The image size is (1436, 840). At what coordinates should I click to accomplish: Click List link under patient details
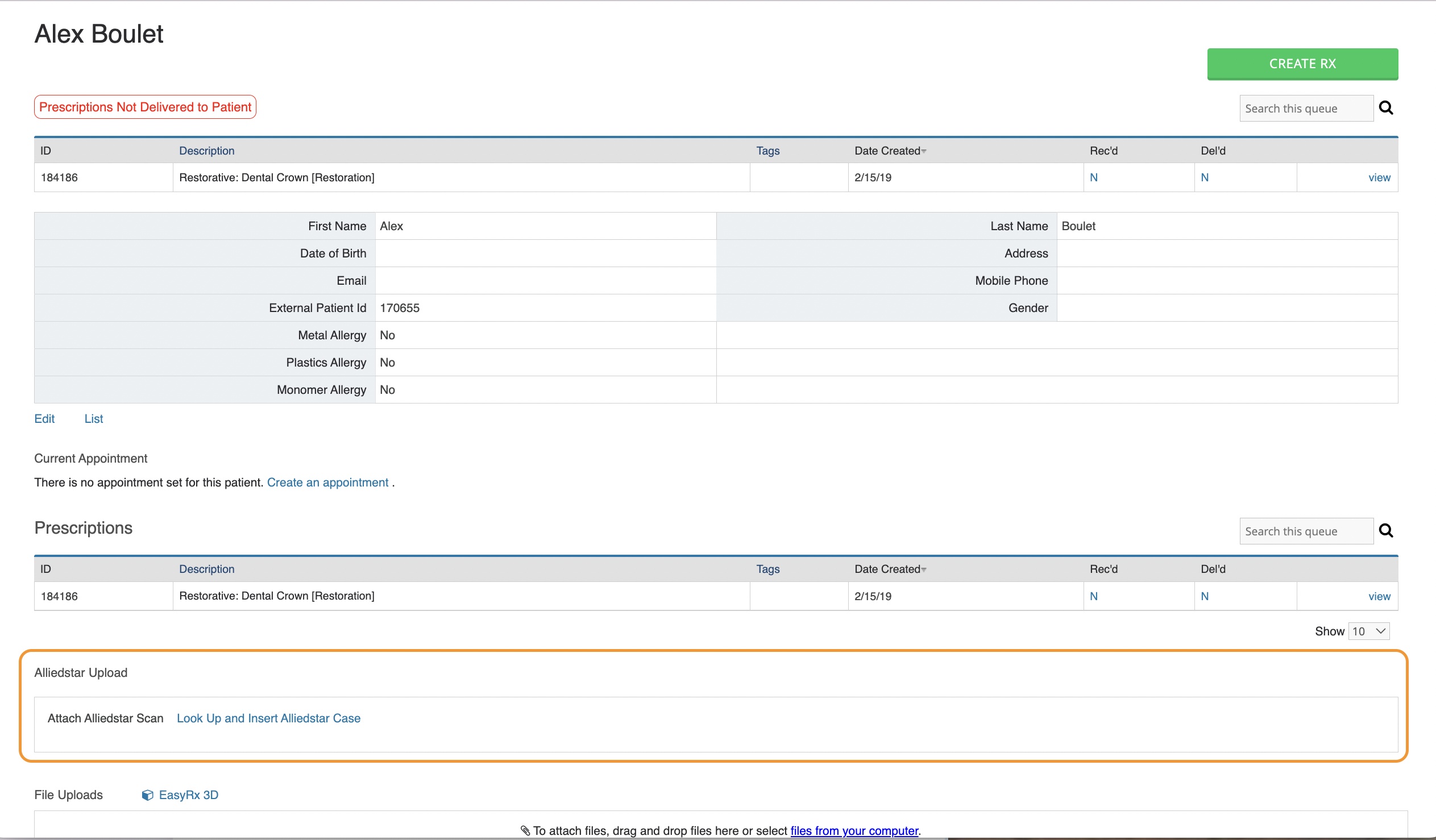pyautogui.click(x=93, y=419)
